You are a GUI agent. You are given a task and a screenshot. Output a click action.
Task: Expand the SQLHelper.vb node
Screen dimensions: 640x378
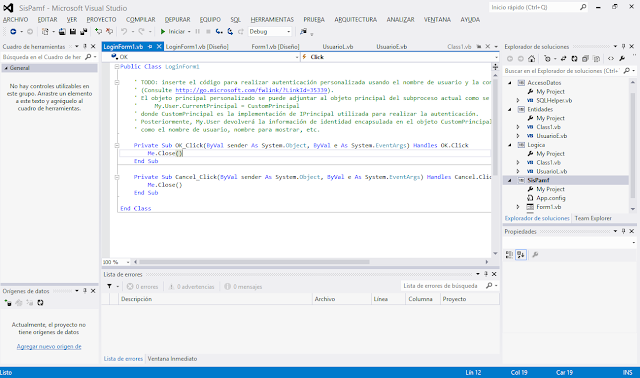[x=518, y=100]
